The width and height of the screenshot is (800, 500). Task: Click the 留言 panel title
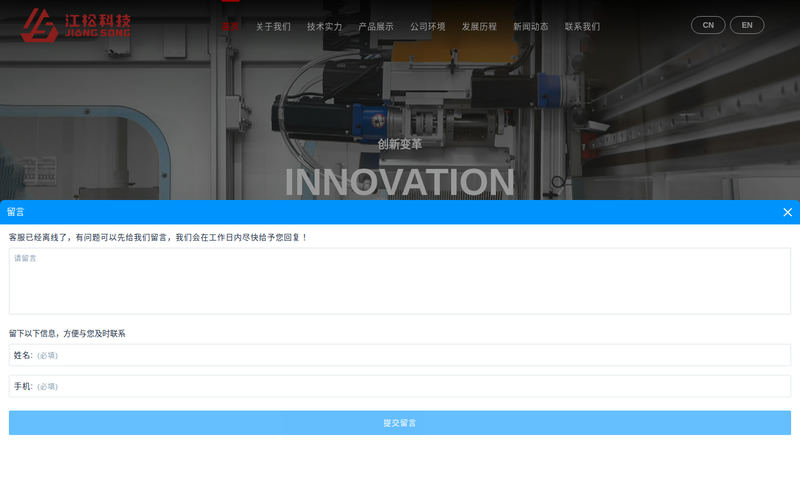pos(15,212)
